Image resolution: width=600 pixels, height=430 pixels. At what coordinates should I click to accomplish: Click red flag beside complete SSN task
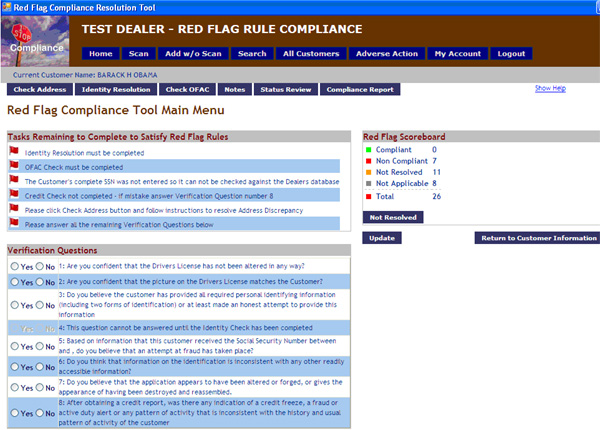[x=14, y=179]
